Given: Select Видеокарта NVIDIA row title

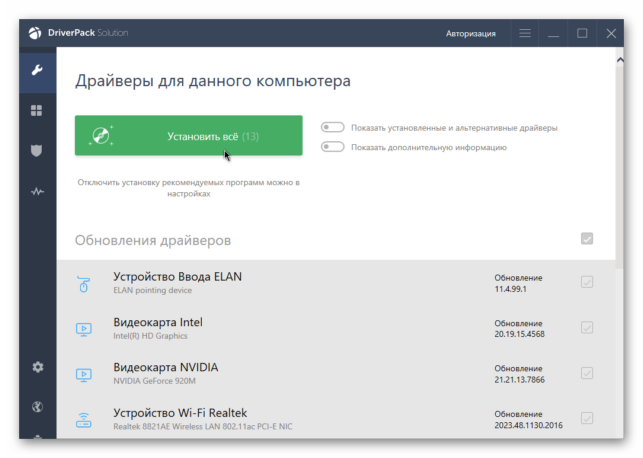Looking at the screenshot, I should 166,367.
